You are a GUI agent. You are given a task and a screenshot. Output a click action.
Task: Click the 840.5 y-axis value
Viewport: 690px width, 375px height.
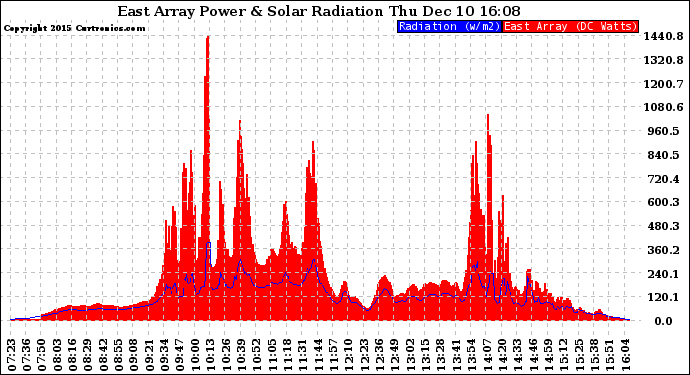click(663, 155)
